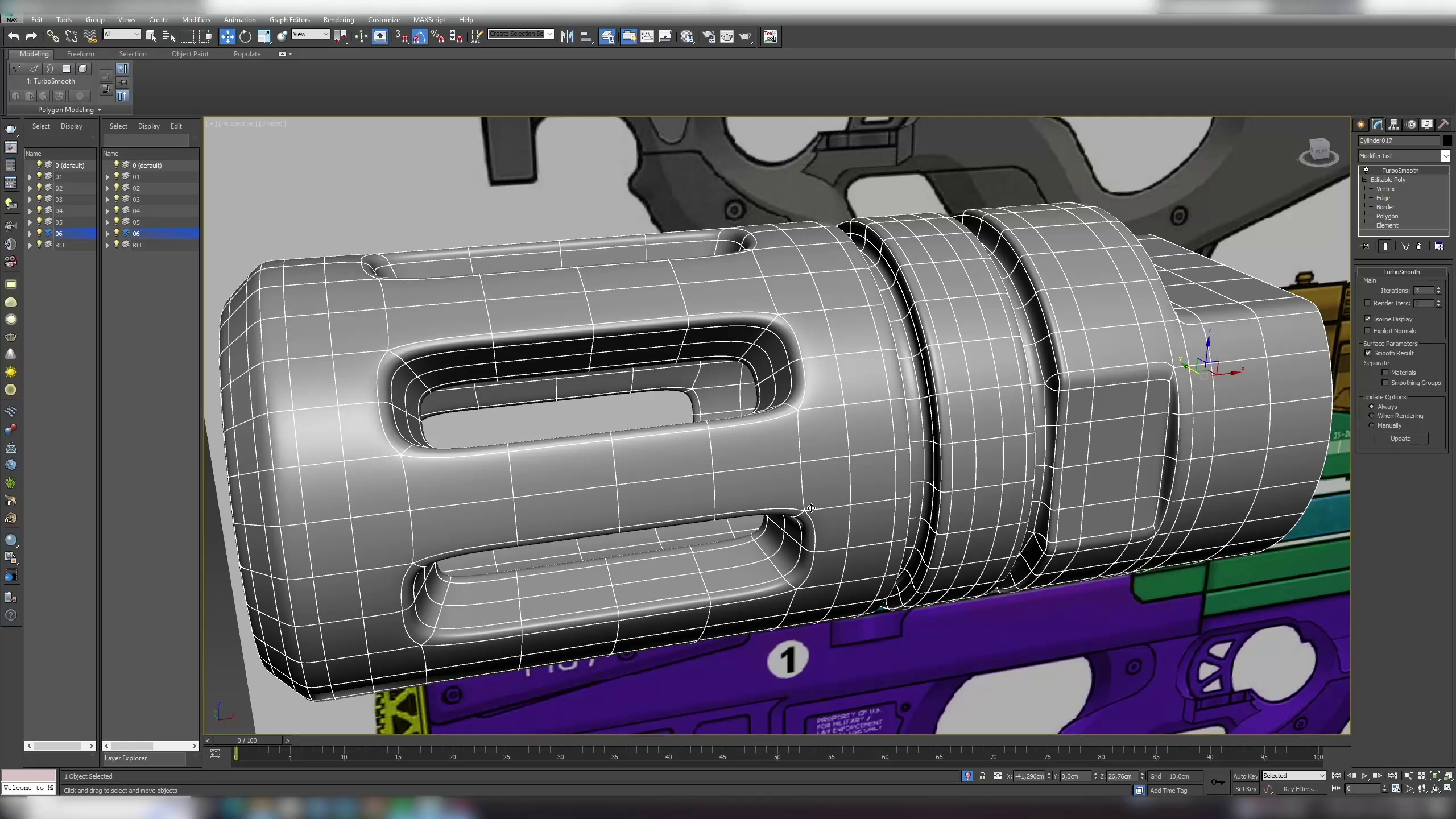Click the object color swatch beside Cylinder017

pos(1447,140)
